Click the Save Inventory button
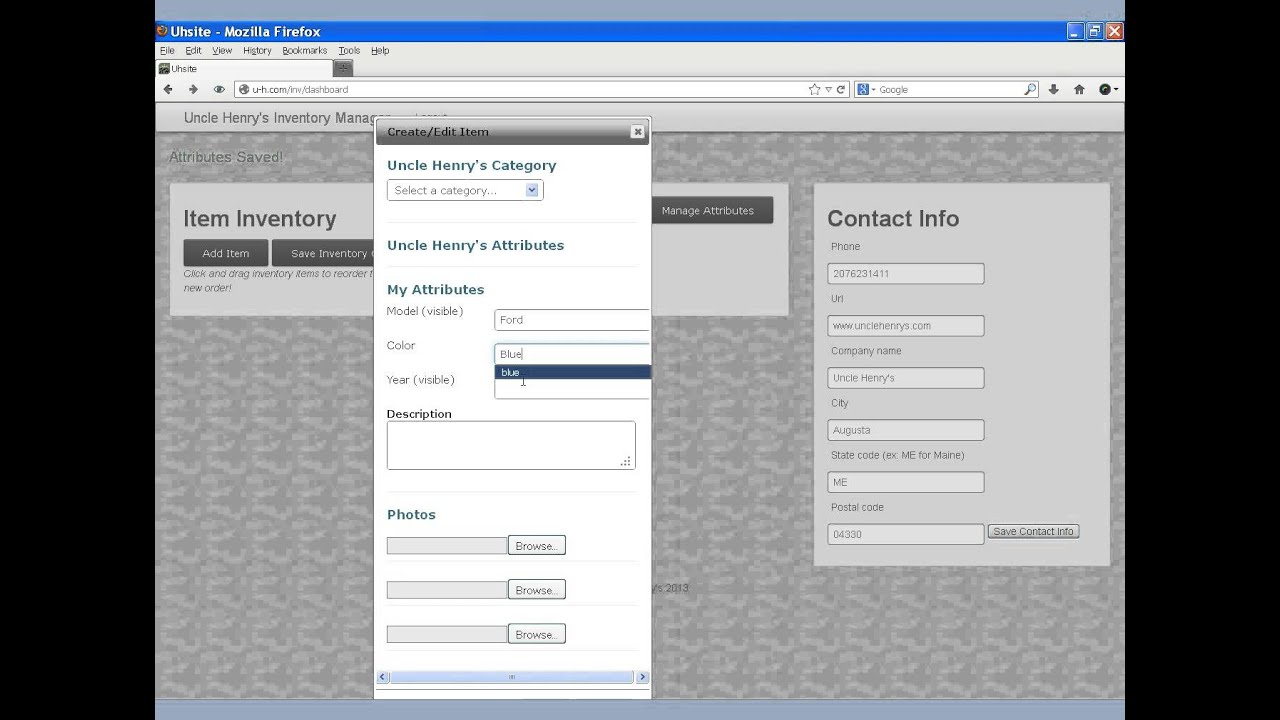 coord(323,253)
